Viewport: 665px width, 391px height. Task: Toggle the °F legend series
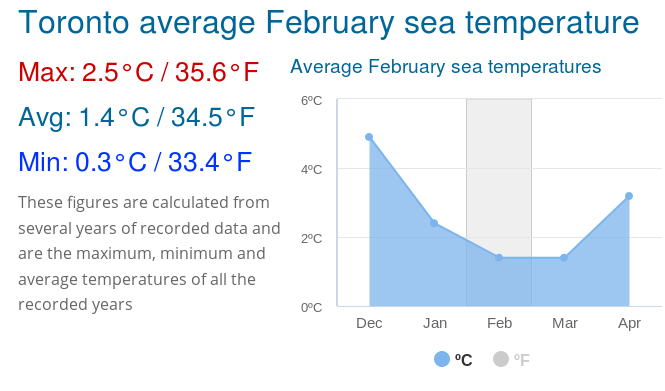tap(511, 360)
